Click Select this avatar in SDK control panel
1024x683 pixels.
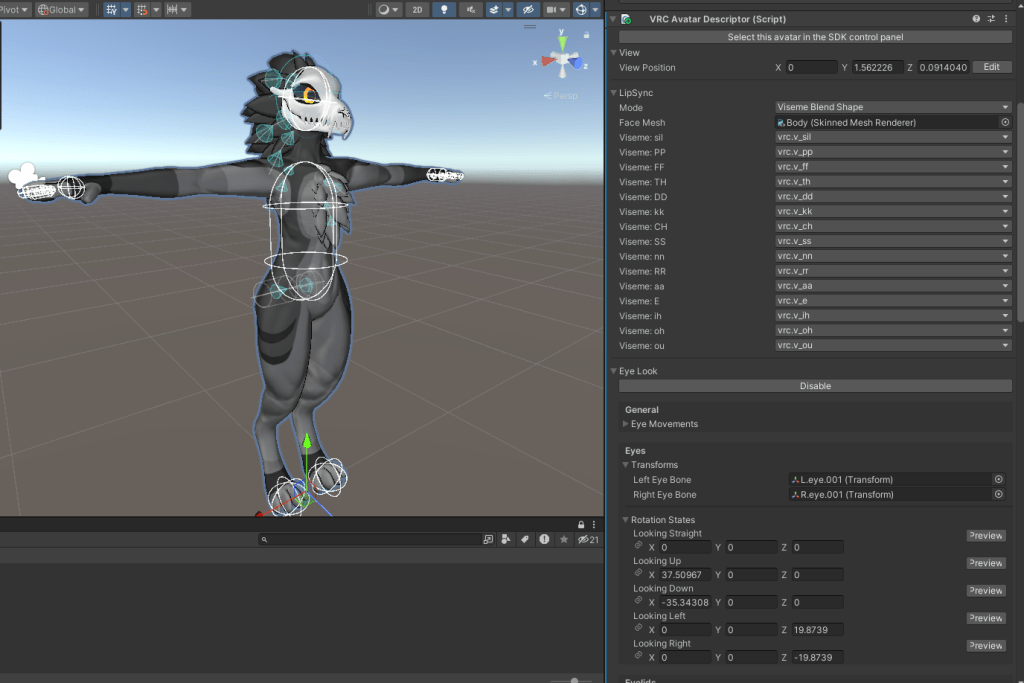(x=814, y=37)
